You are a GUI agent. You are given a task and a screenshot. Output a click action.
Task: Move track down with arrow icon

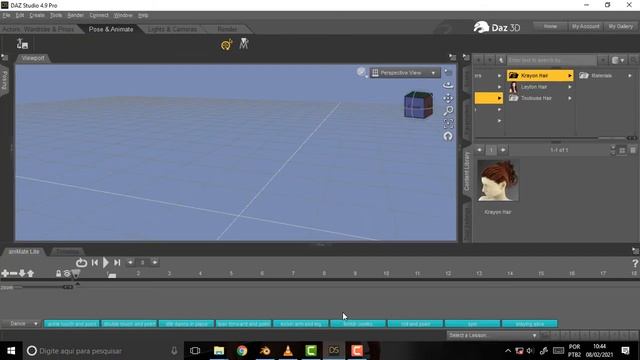pos(22,273)
